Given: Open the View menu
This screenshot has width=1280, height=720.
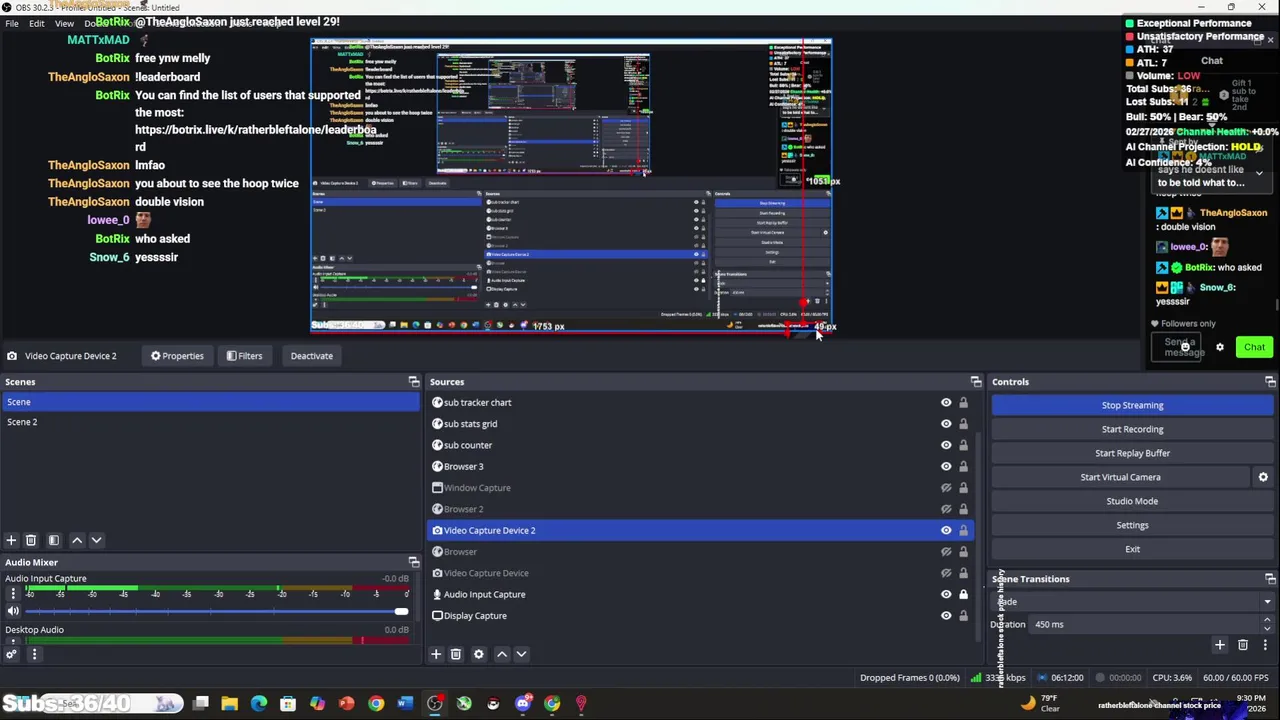Looking at the screenshot, I should tap(64, 23).
